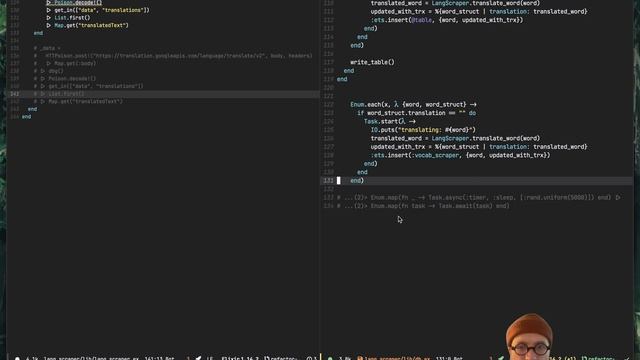Click the final "end" on left pane line 144
Screen dimensions: 640x360
tap(27, 117)
